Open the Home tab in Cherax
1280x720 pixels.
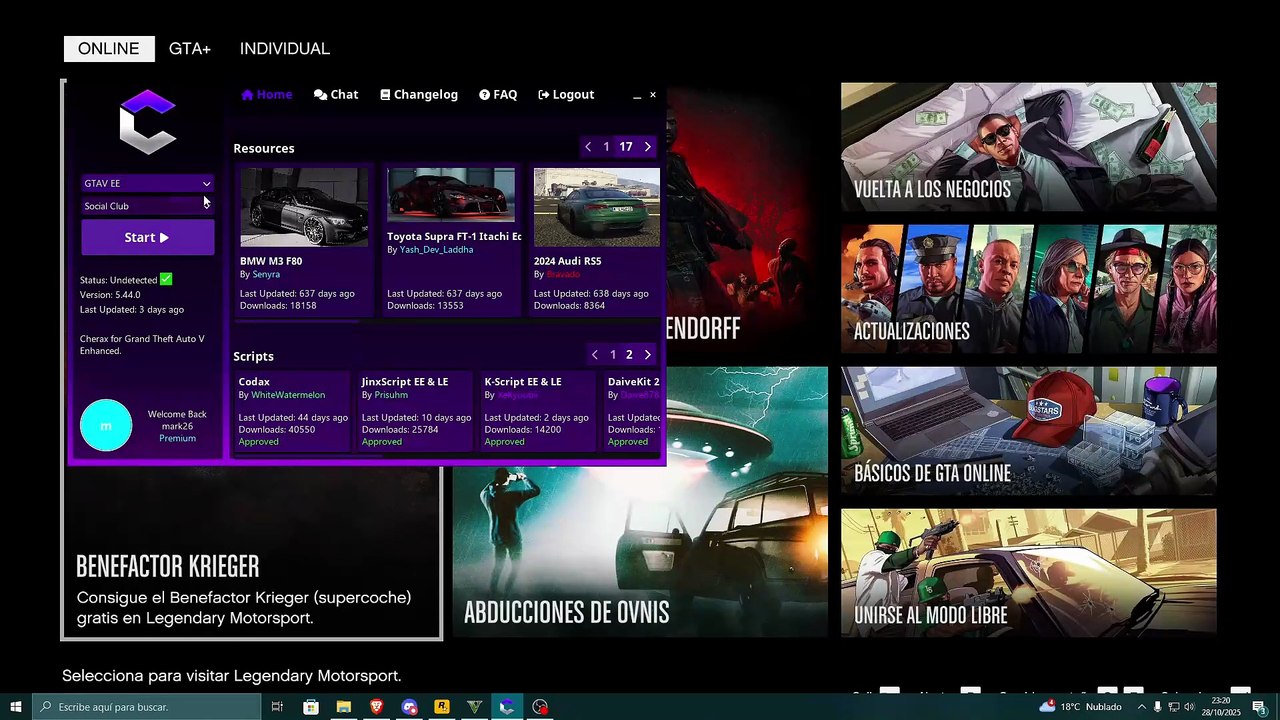267,94
